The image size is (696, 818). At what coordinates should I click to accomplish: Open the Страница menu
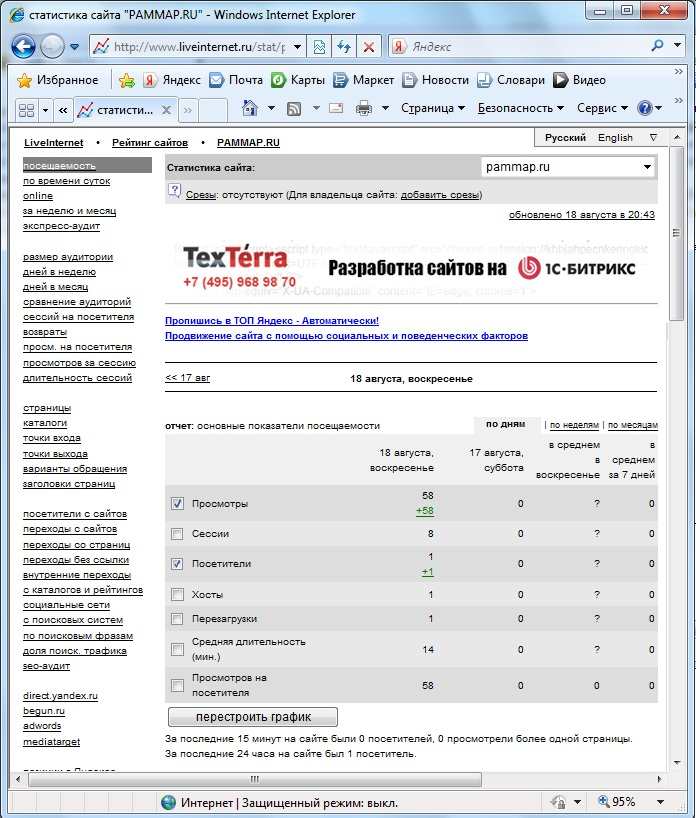[433, 108]
